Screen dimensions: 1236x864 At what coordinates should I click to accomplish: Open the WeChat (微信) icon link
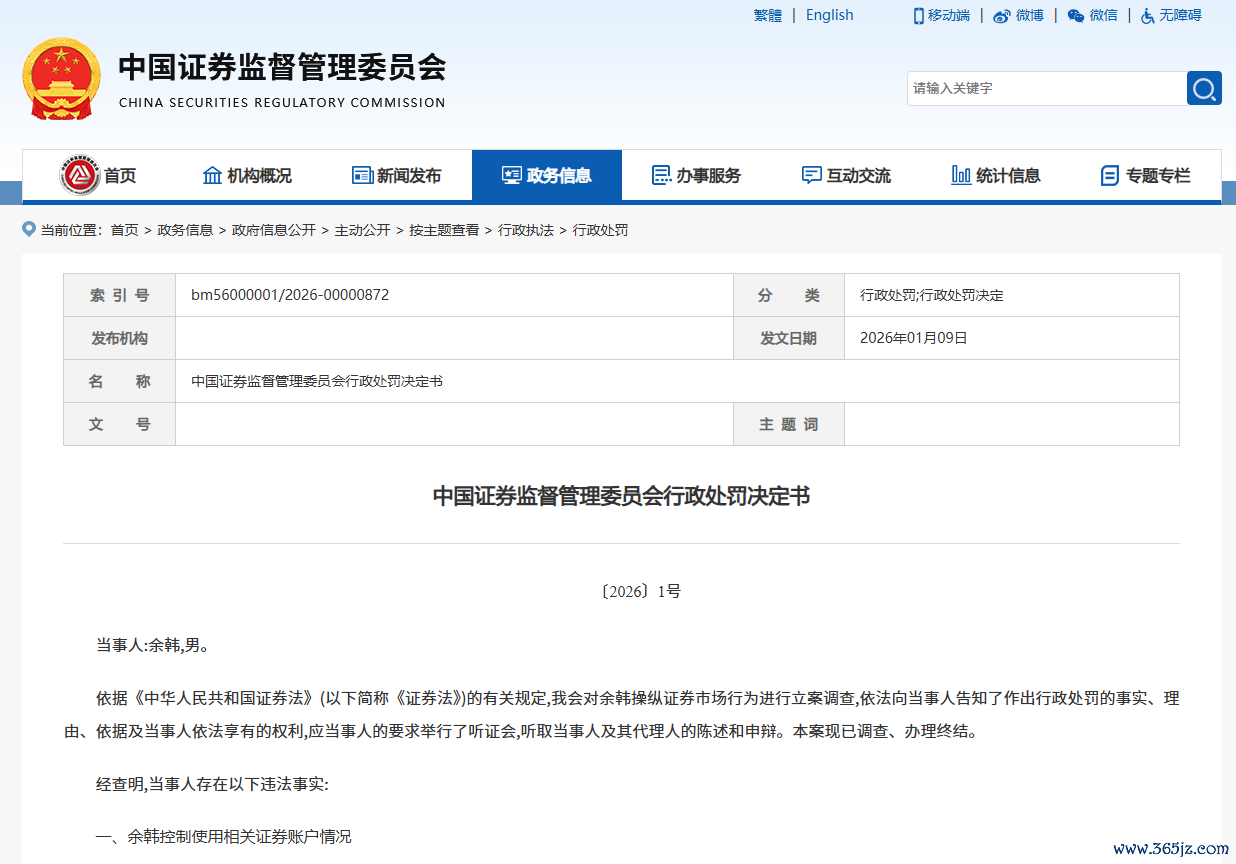(x=1076, y=16)
